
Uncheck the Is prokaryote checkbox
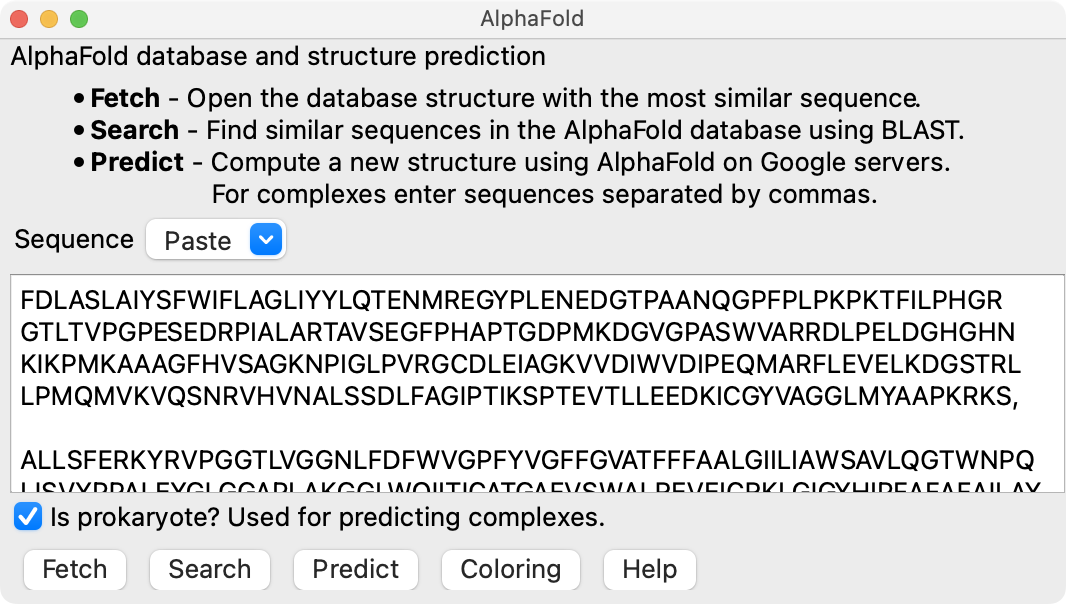pyautogui.click(x=28, y=517)
